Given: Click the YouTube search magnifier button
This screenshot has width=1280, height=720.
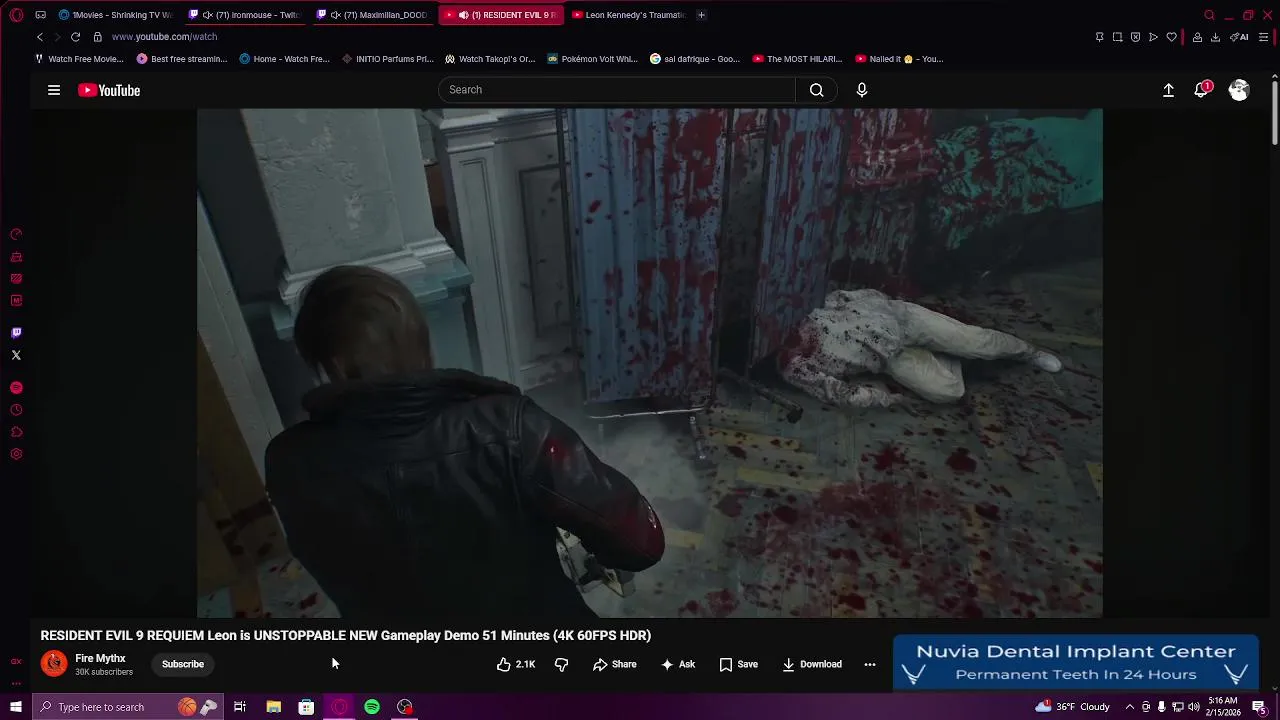Looking at the screenshot, I should coord(816,90).
